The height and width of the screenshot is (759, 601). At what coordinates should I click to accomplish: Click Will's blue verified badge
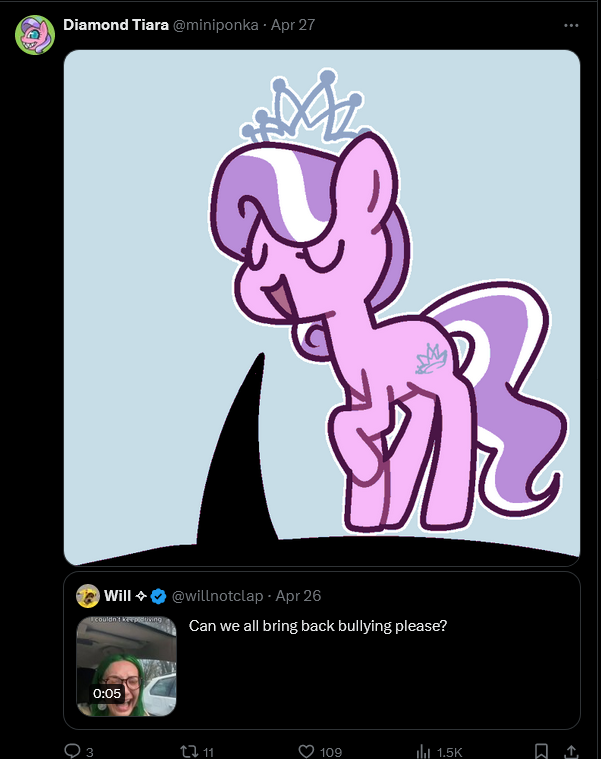tap(158, 596)
